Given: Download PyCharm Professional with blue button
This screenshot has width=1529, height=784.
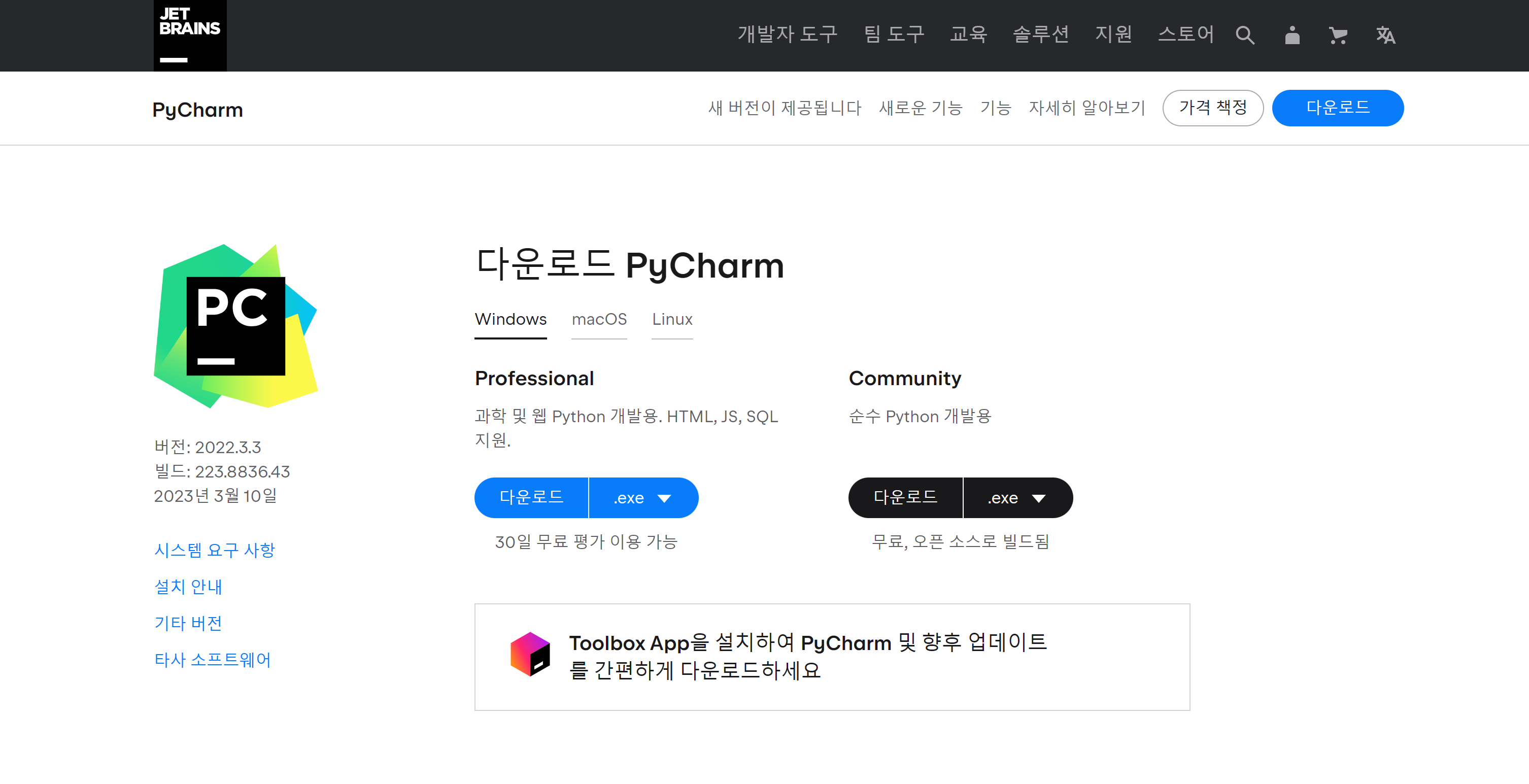Looking at the screenshot, I should click(531, 498).
